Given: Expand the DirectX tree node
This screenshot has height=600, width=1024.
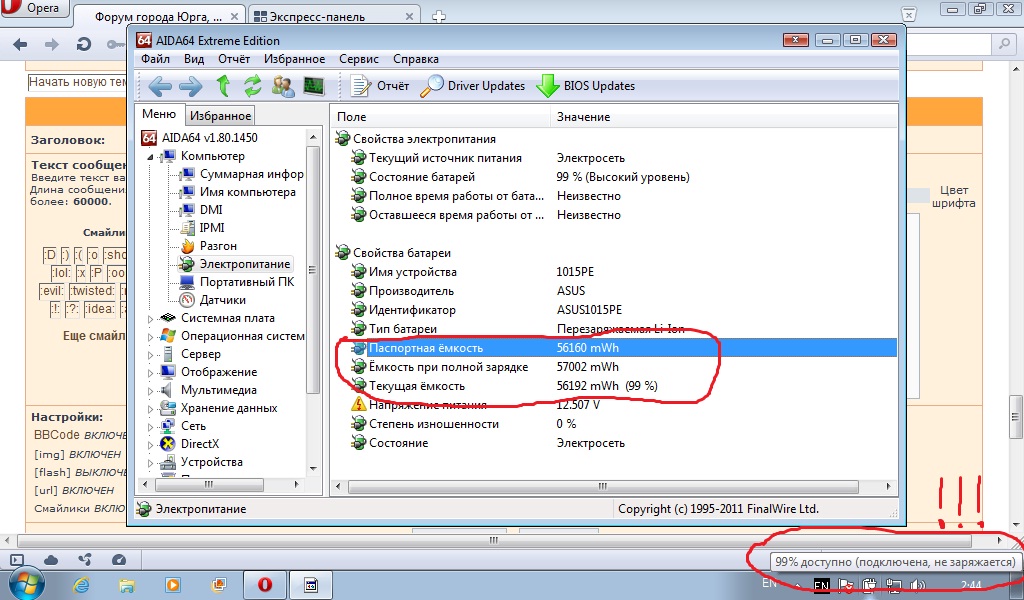Looking at the screenshot, I should tap(152, 445).
